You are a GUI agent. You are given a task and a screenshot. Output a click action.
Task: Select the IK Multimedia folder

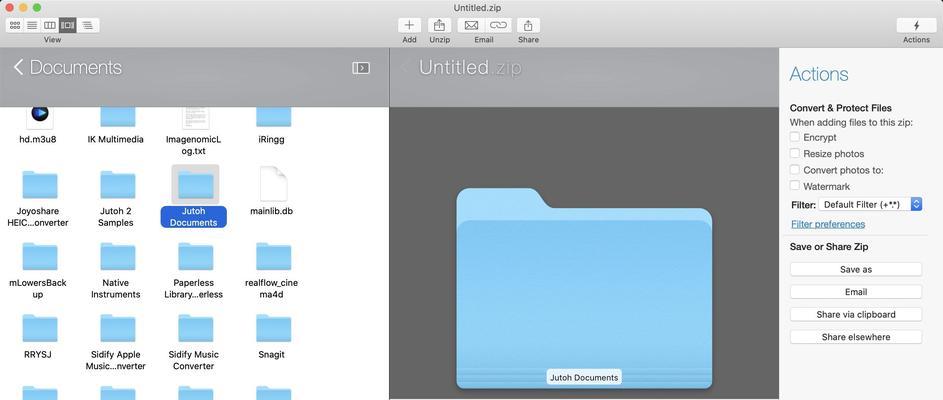117,117
